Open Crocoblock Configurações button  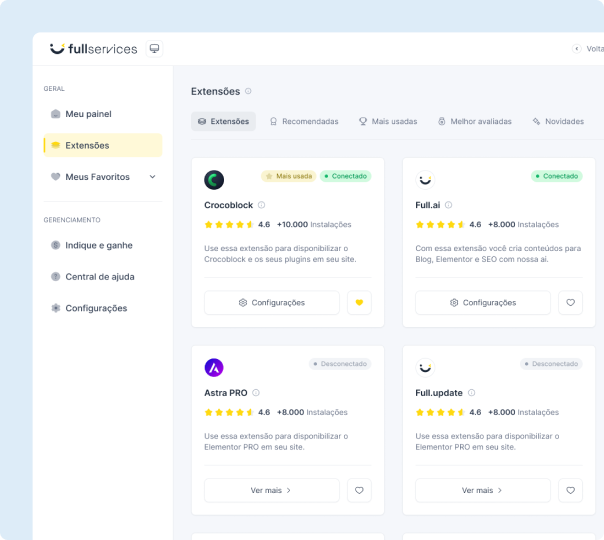(272, 302)
